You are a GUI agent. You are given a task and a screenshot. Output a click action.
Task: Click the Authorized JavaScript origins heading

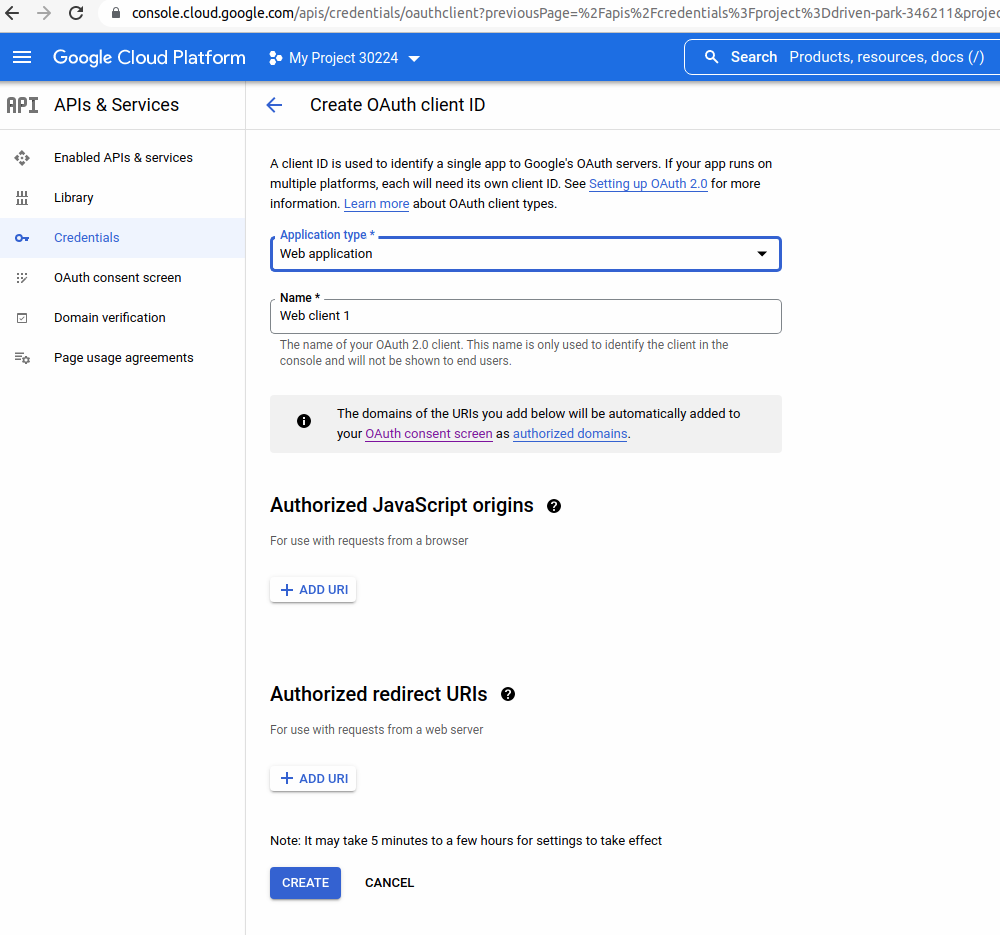tap(402, 506)
